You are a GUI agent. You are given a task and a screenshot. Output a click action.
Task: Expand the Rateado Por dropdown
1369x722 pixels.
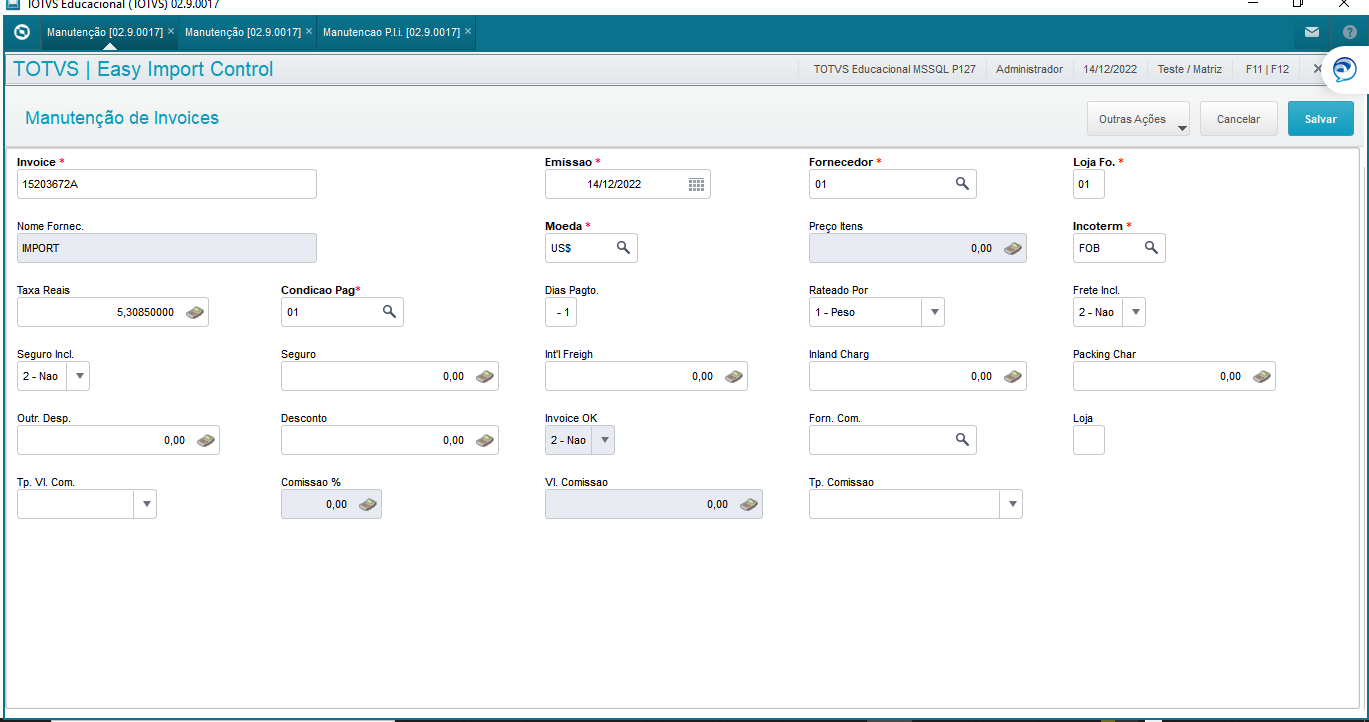coord(933,312)
